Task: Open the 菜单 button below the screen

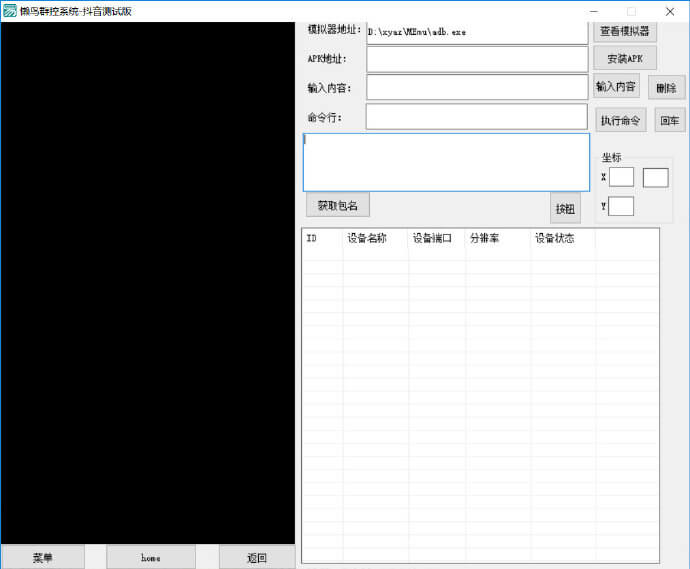Action: coord(43,557)
